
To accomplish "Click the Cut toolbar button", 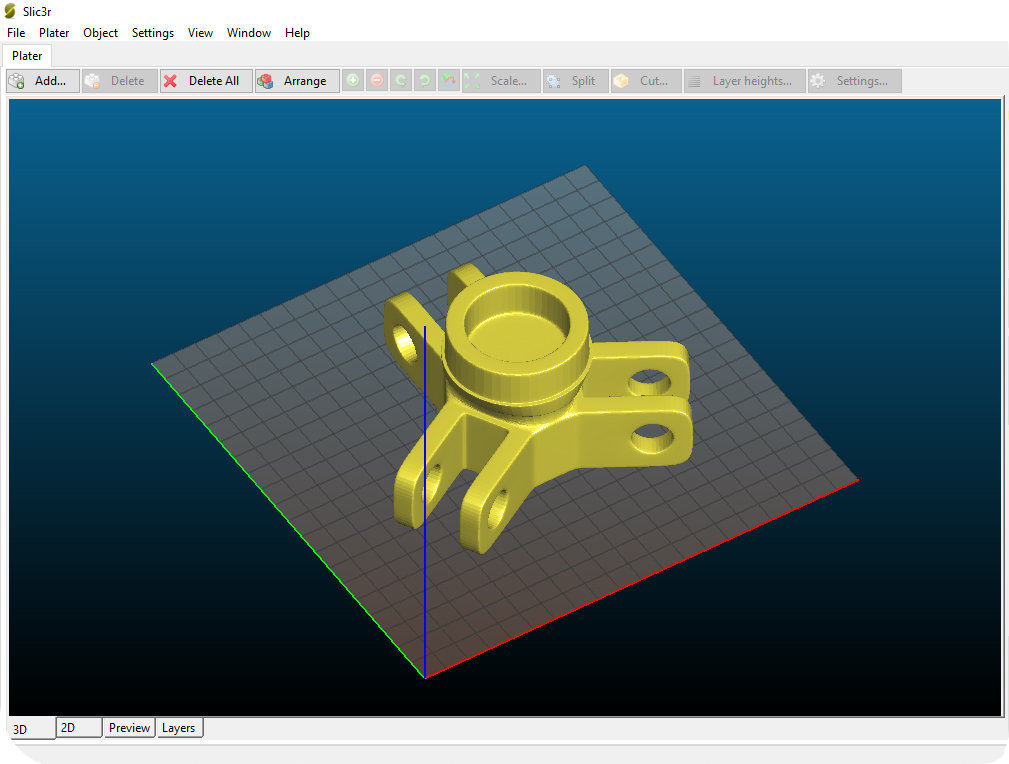I will (x=646, y=81).
